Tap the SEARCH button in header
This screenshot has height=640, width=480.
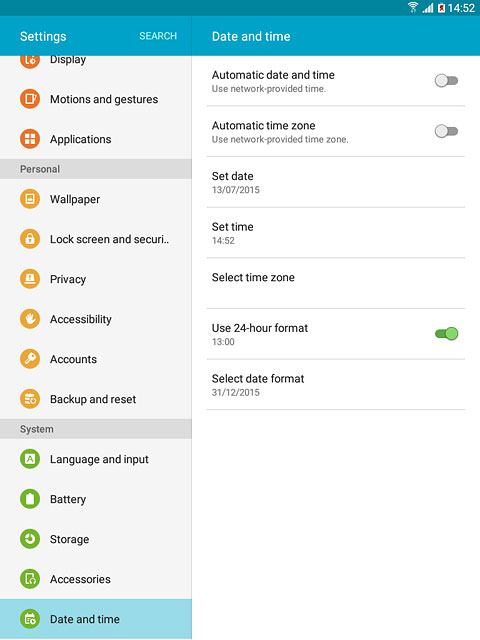(x=158, y=36)
